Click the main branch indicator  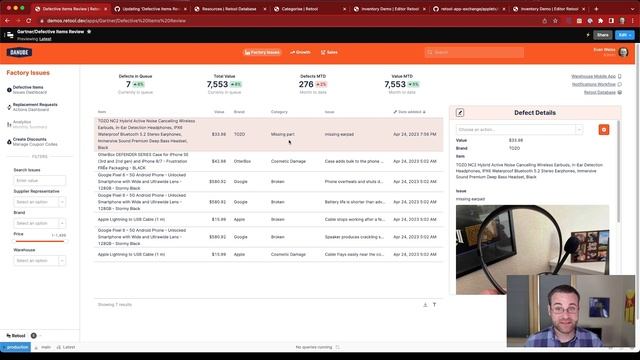[x=43, y=347]
